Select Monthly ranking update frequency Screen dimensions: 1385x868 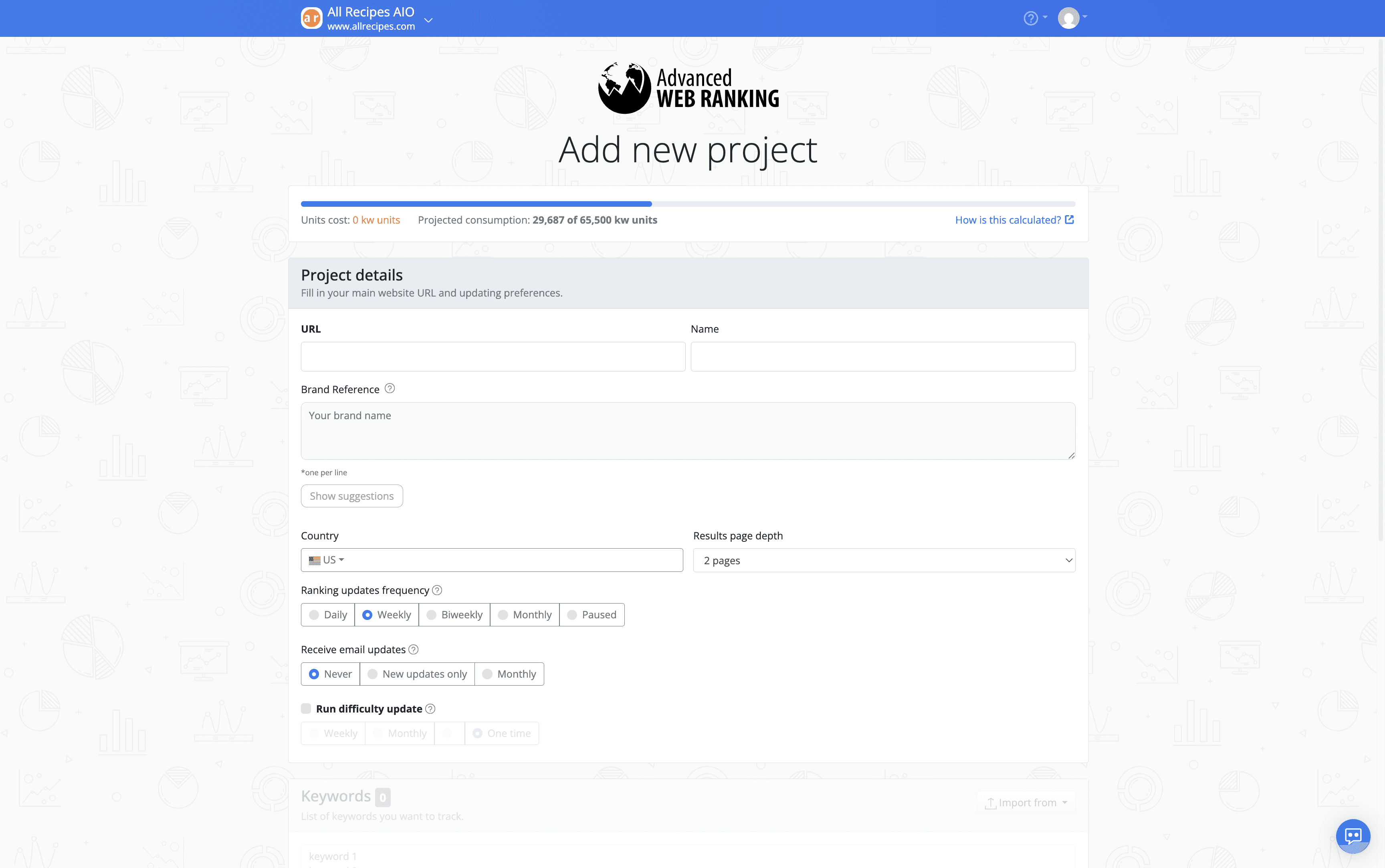(x=525, y=615)
